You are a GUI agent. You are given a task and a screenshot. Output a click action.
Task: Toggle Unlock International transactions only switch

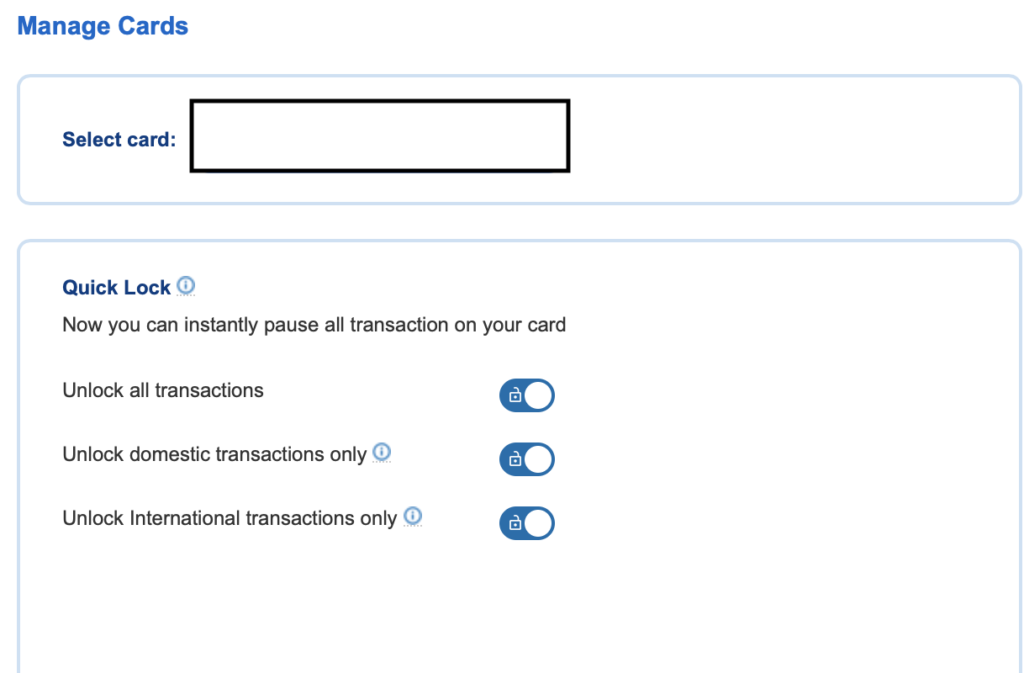(527, 524)
